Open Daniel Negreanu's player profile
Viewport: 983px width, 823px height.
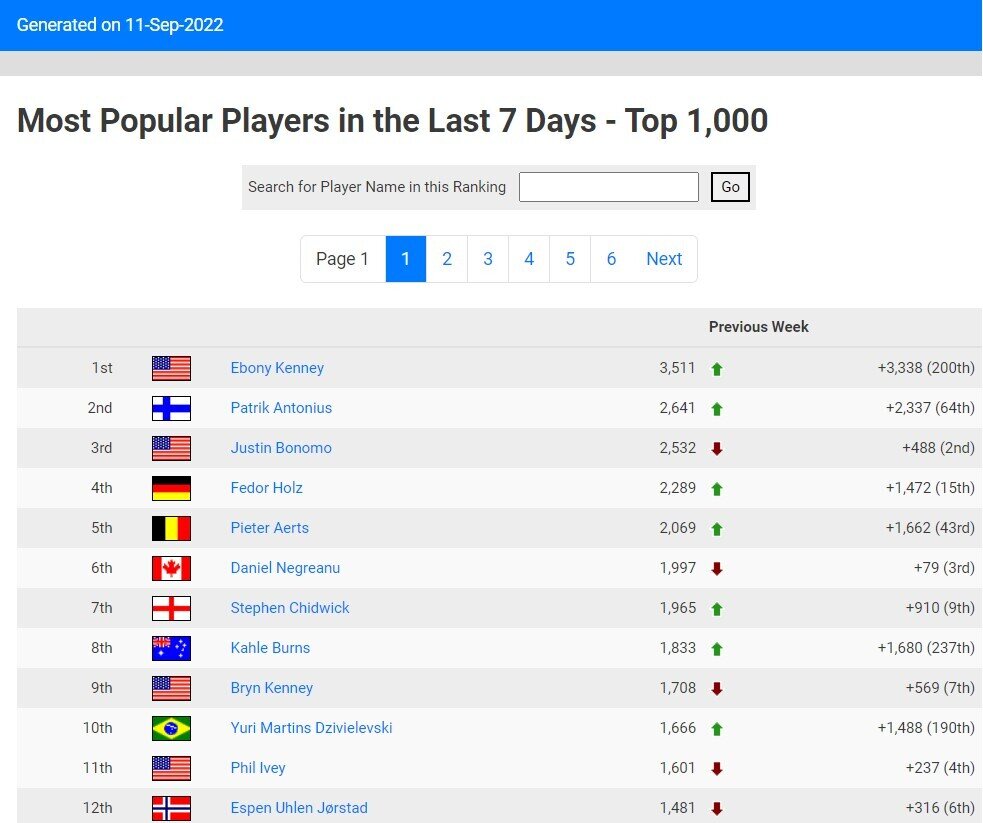coord(285,568)
